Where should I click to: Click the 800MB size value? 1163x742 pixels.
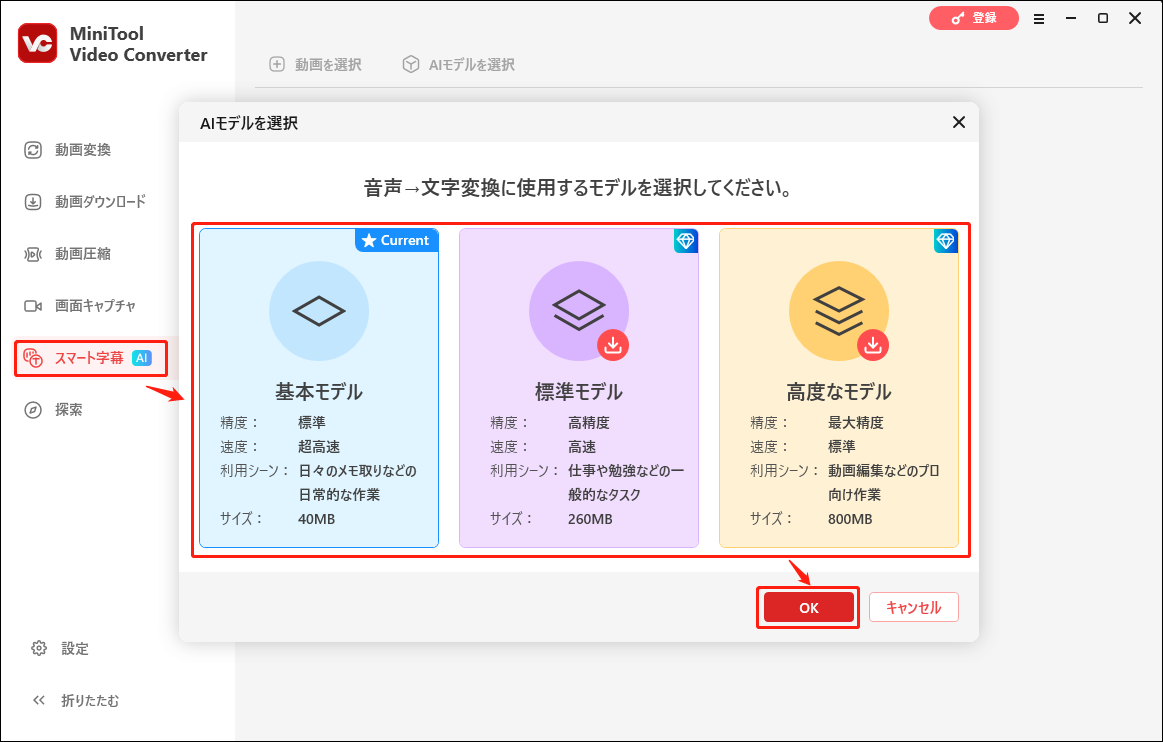850,519
